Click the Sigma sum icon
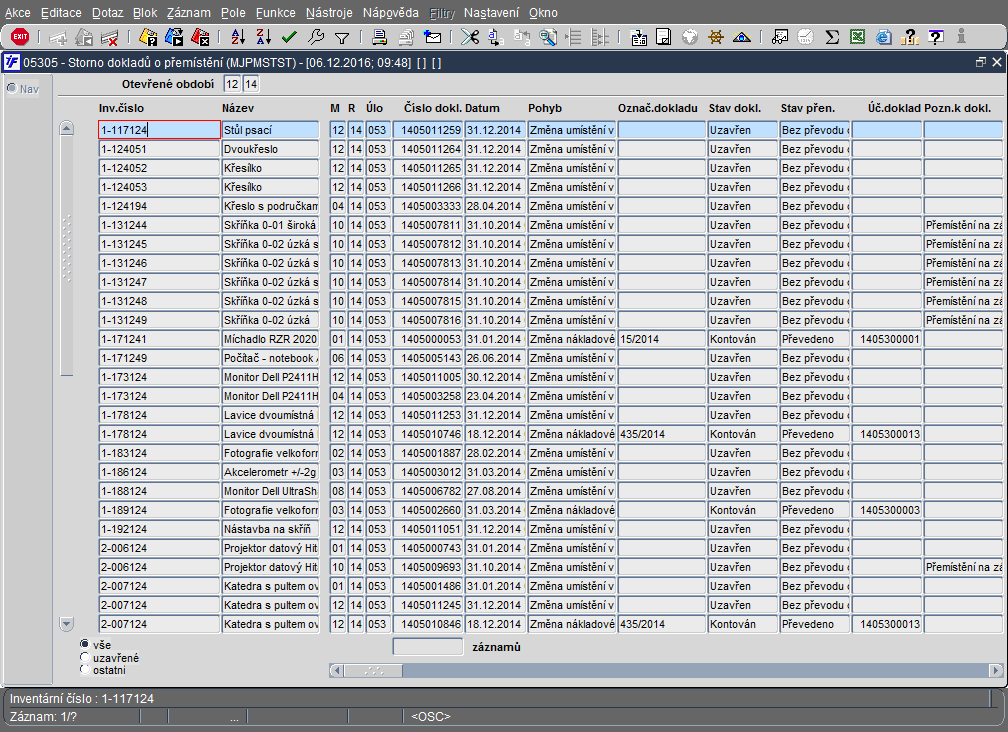1008x732 pixels. coord(832,37)
